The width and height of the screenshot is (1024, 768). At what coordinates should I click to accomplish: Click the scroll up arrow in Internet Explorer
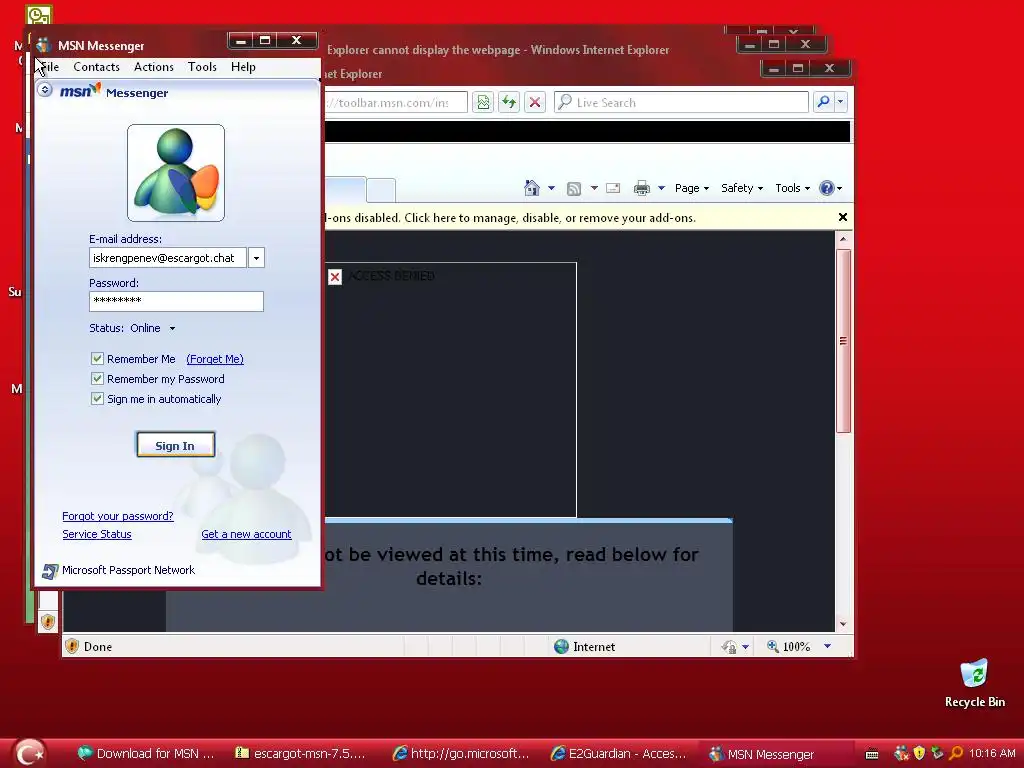(843, 239)
